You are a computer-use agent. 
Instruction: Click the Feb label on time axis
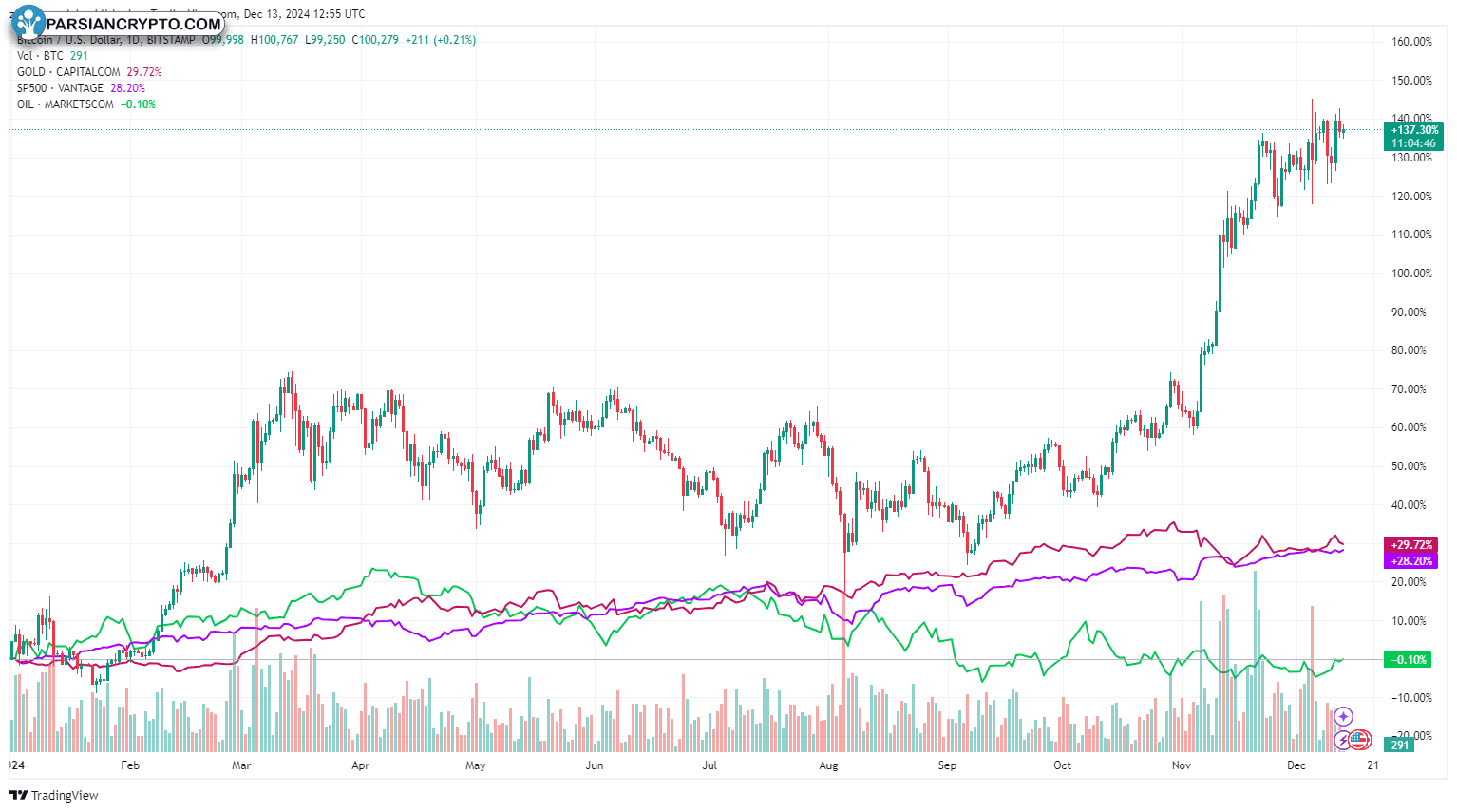[130, 765]
